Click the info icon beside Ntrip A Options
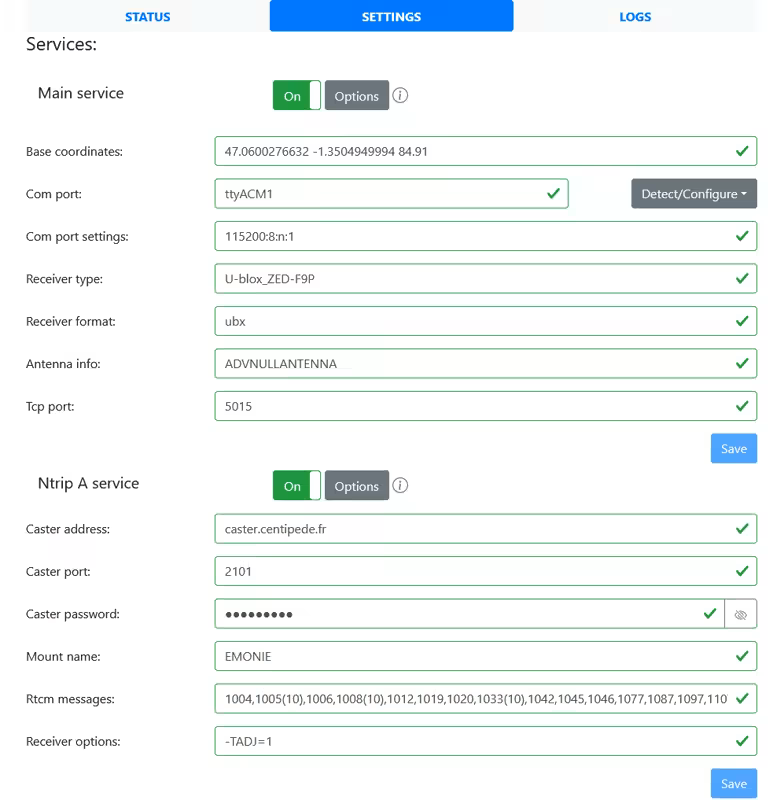The height and width of the screenshot is (800, 784). coord(400,486)
